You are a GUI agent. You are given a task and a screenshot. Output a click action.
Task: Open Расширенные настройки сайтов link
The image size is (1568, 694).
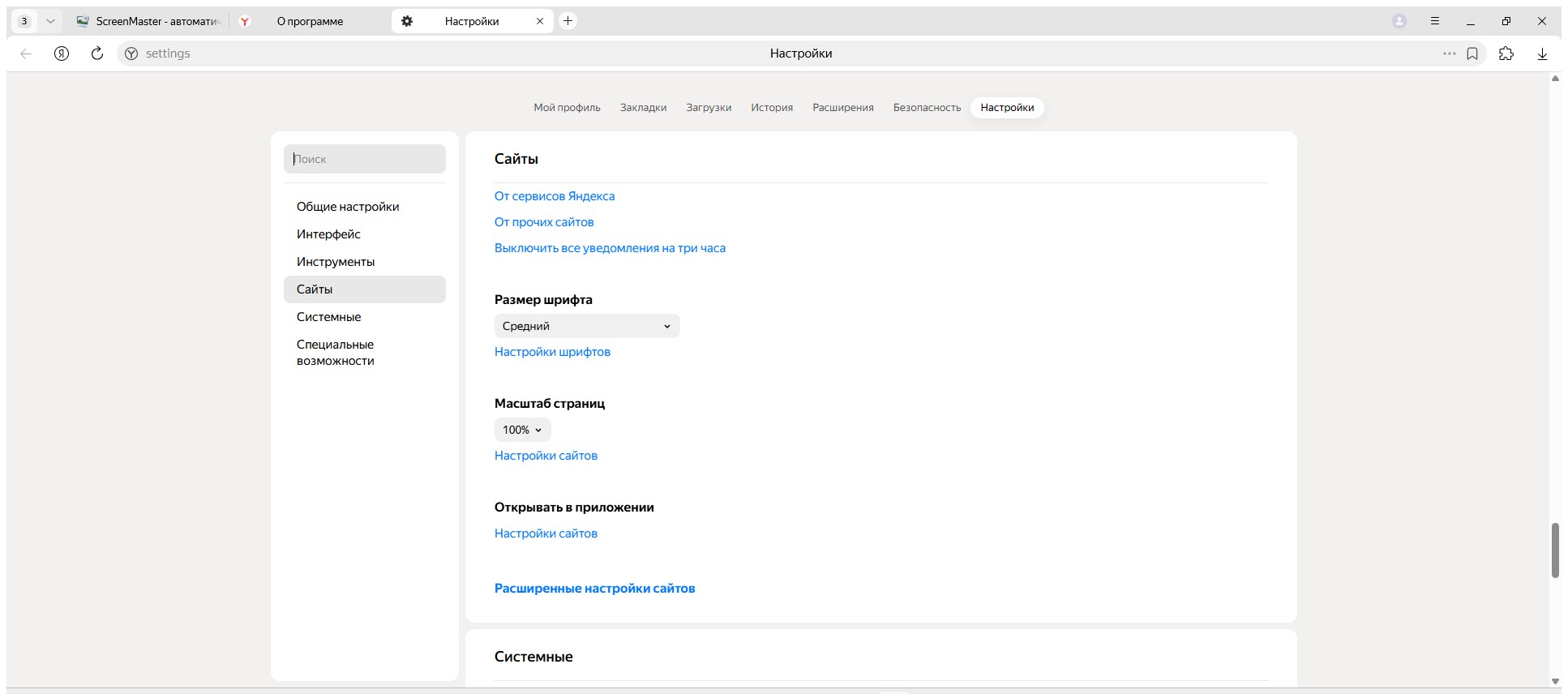click(x=594, y=589)
